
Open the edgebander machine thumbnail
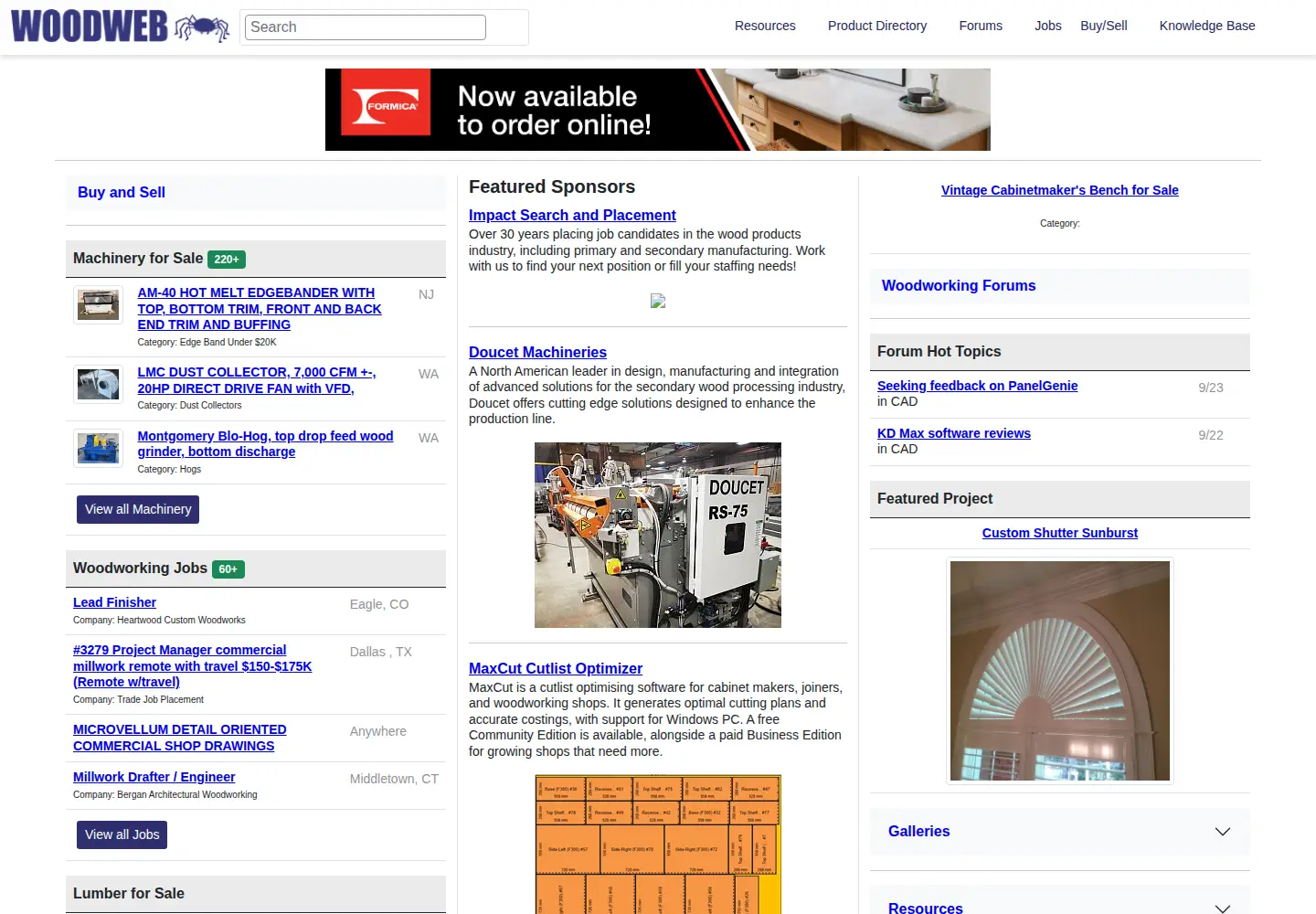(x=98, y=304)
